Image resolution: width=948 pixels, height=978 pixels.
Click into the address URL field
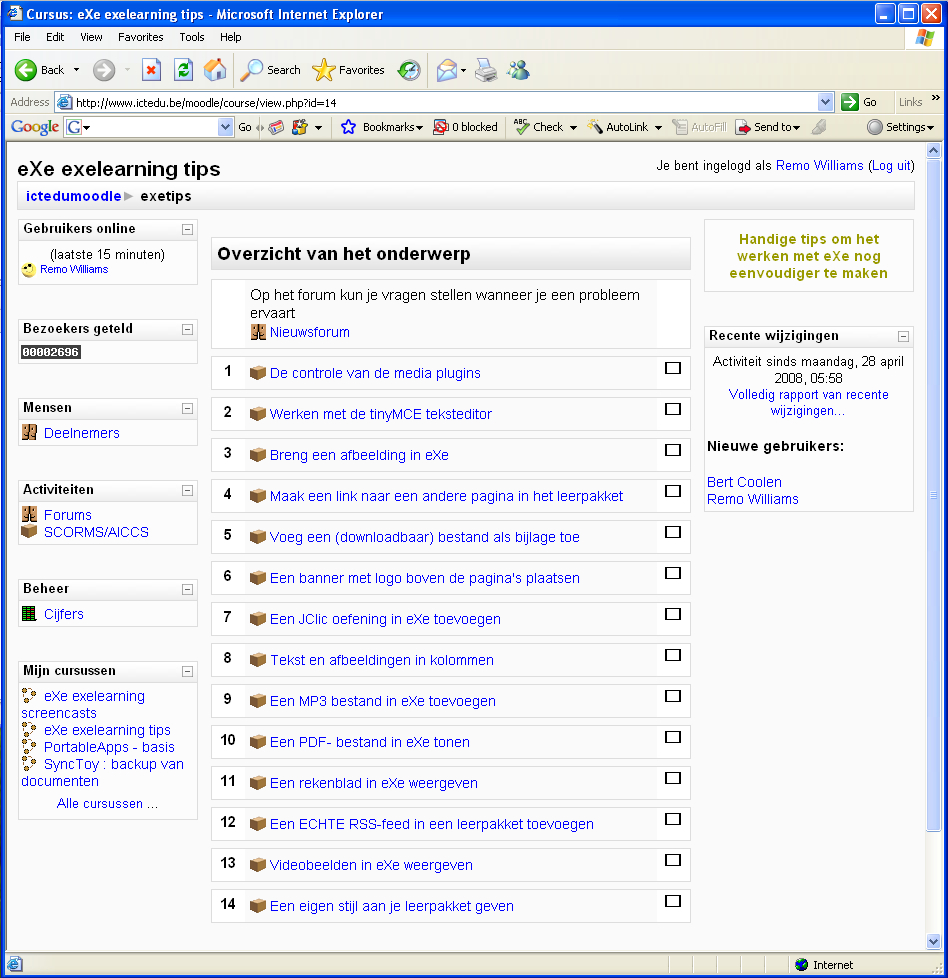tap(443, 102)
